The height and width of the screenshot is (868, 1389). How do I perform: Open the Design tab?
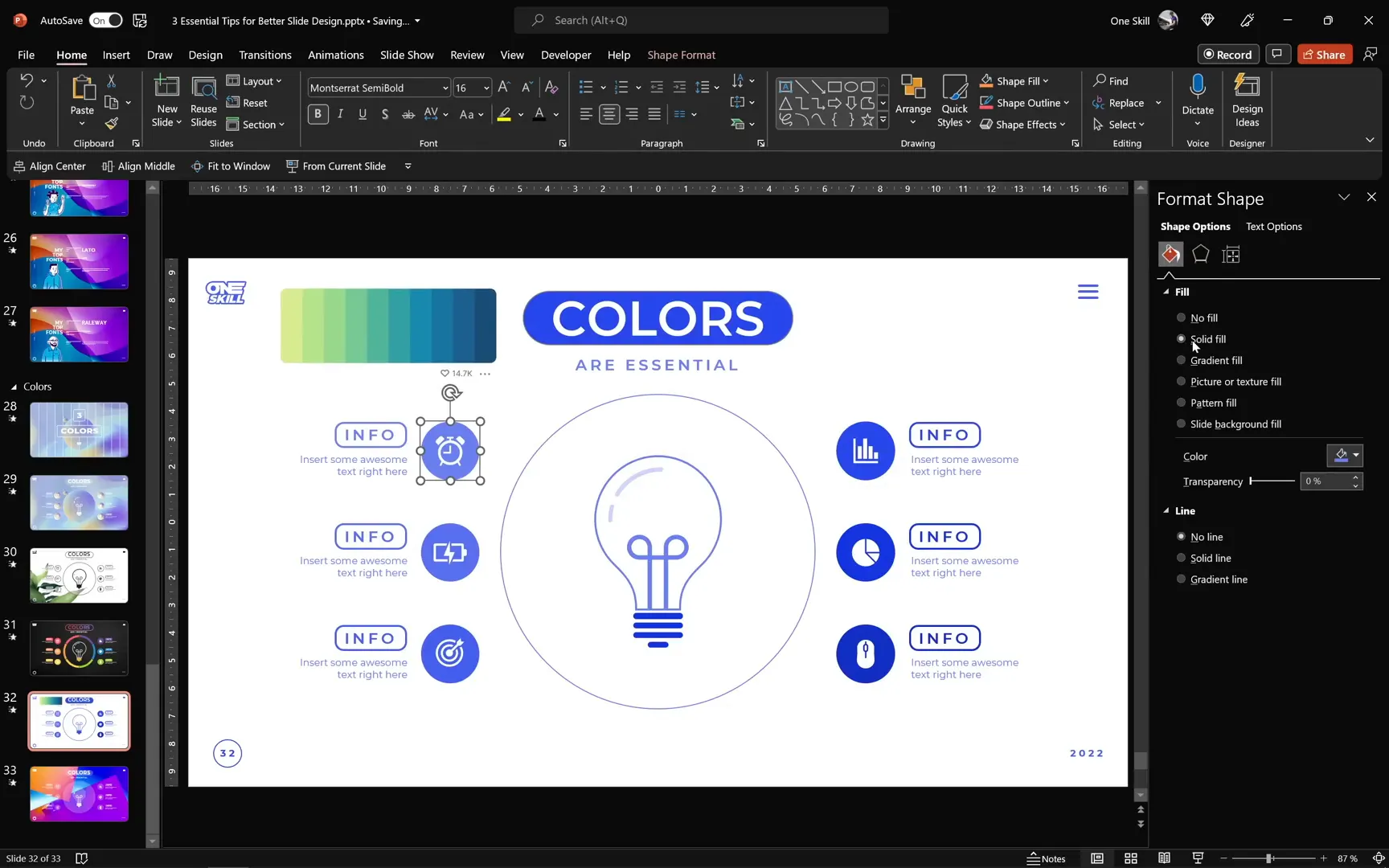tap(205, 55)
